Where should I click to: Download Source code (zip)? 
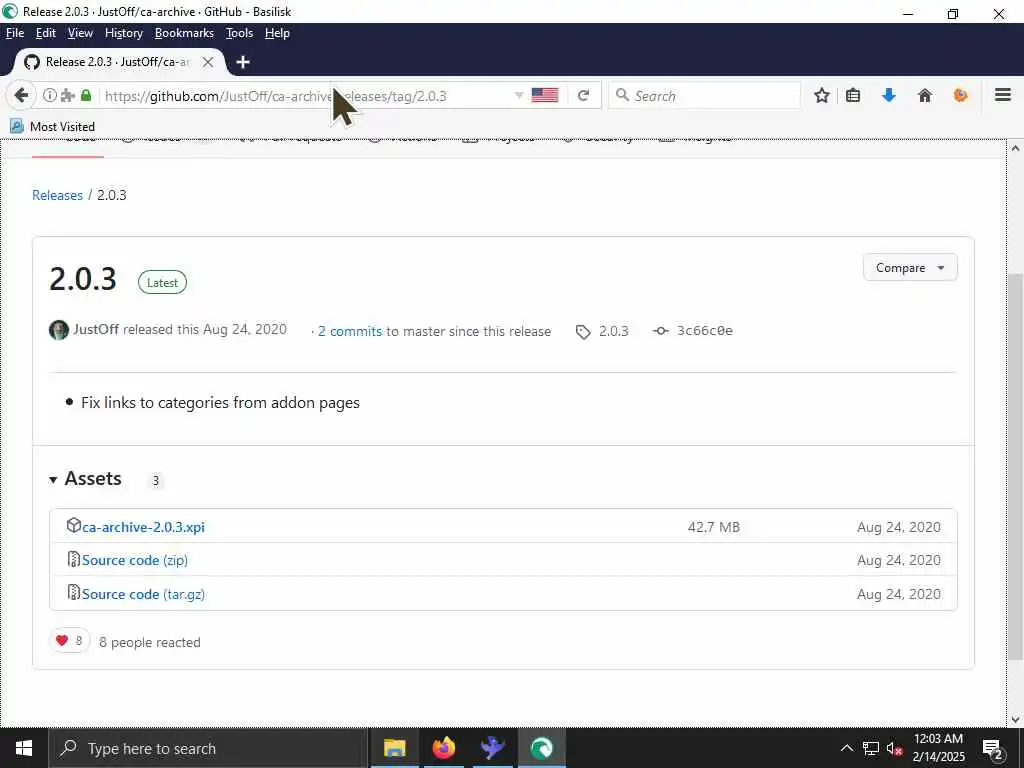pyautogui.click(x=135, y=560)
